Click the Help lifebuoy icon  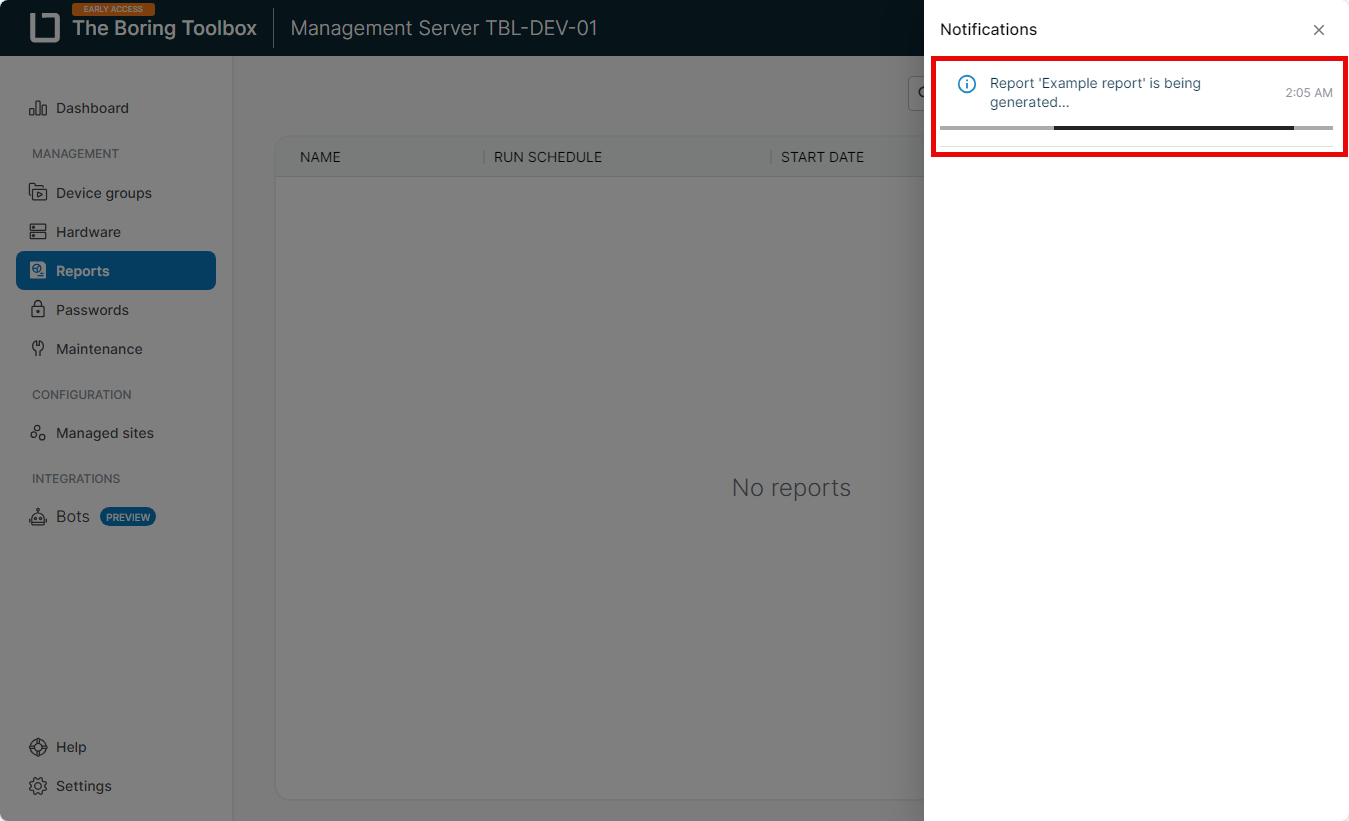pyautogui.click(x=38, y=747)
